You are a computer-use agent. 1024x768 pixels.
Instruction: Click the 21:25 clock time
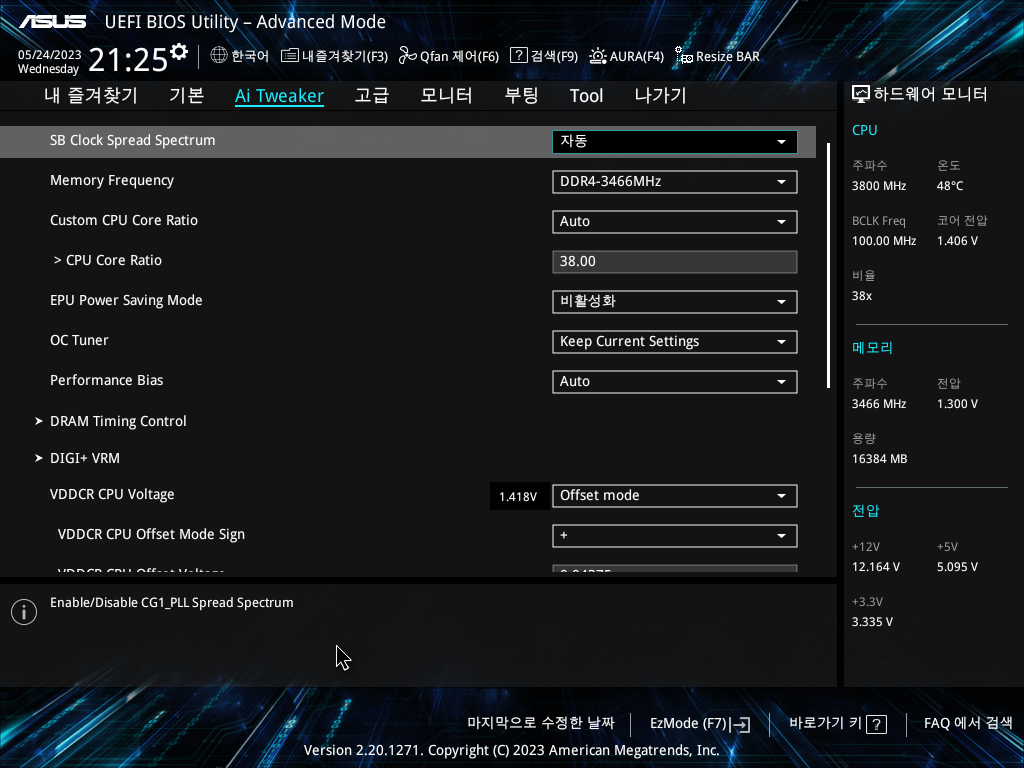pos(128,60)
